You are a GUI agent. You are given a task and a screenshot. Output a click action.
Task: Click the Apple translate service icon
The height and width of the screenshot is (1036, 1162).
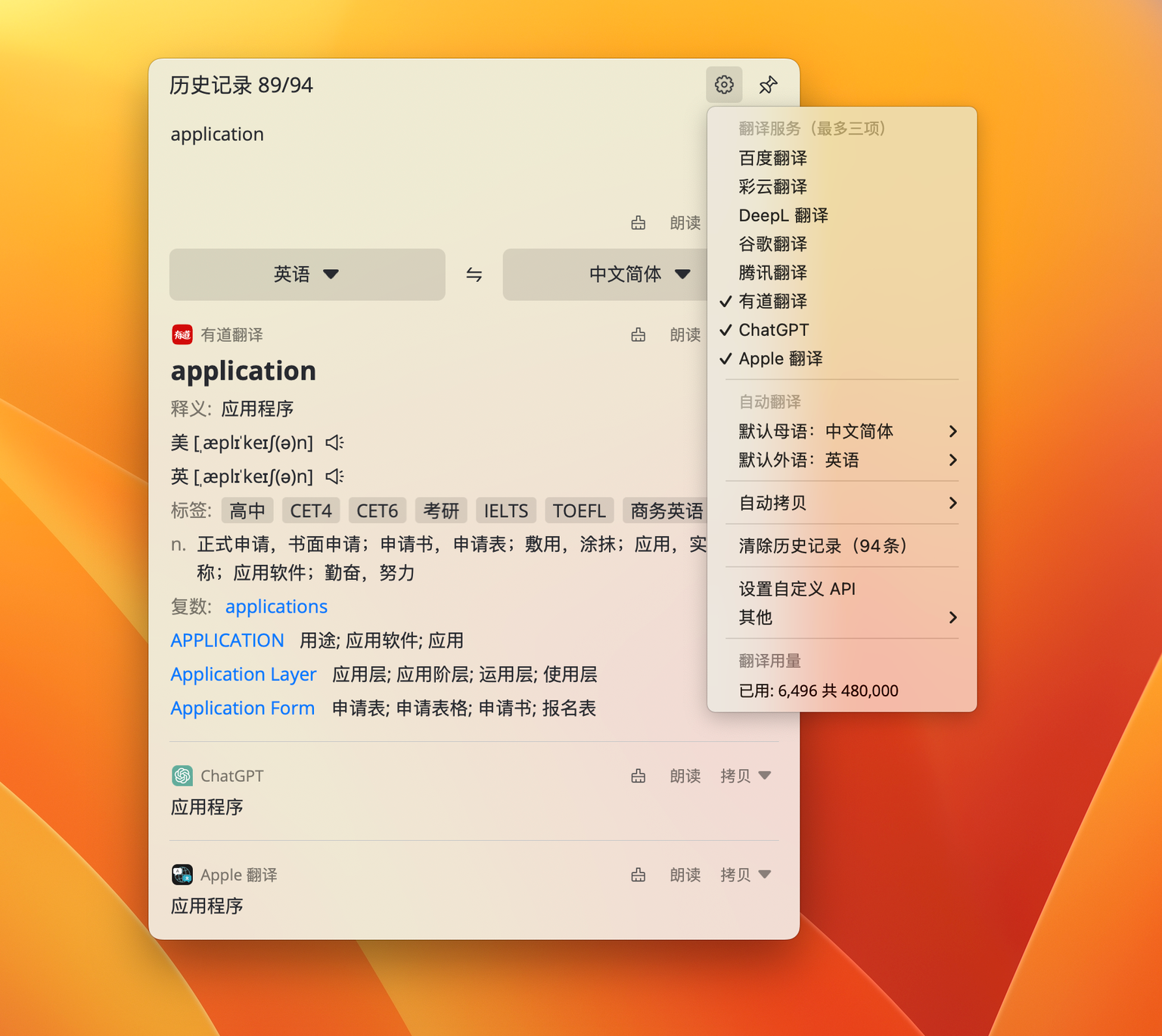(182, 874)
